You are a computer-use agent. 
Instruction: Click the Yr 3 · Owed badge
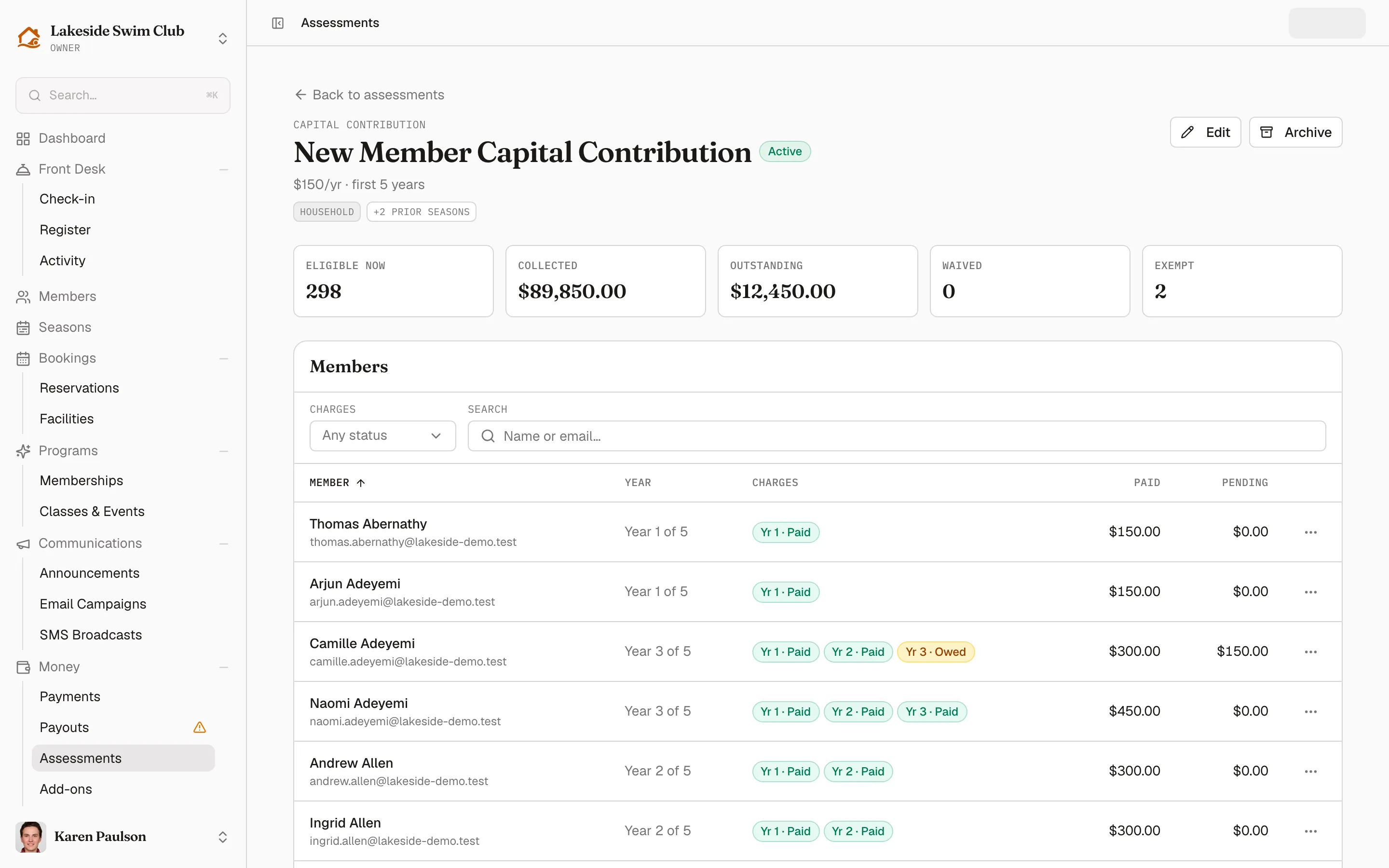[x=936, y=651]
